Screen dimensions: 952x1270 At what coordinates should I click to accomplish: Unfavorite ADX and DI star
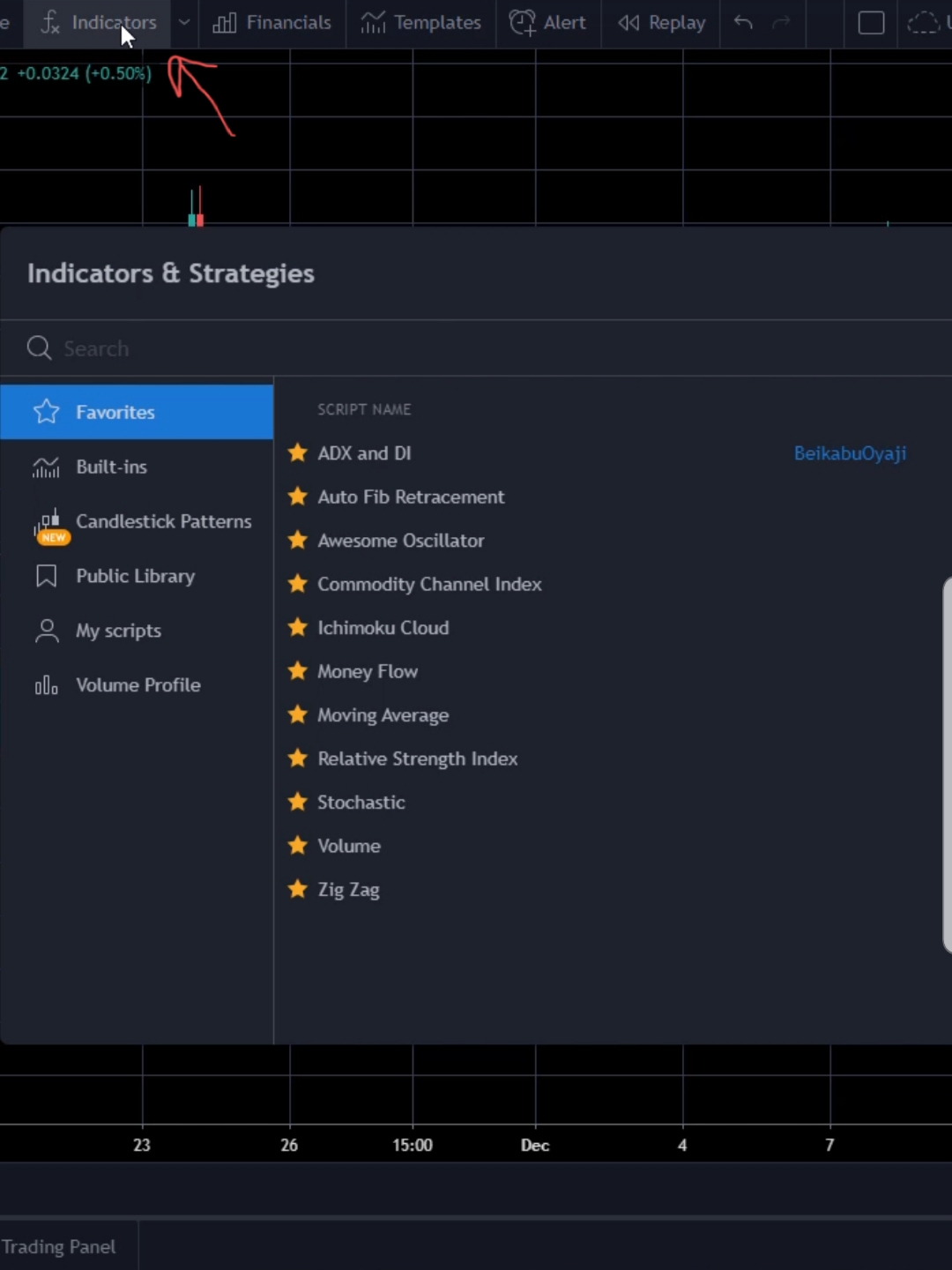298,452
